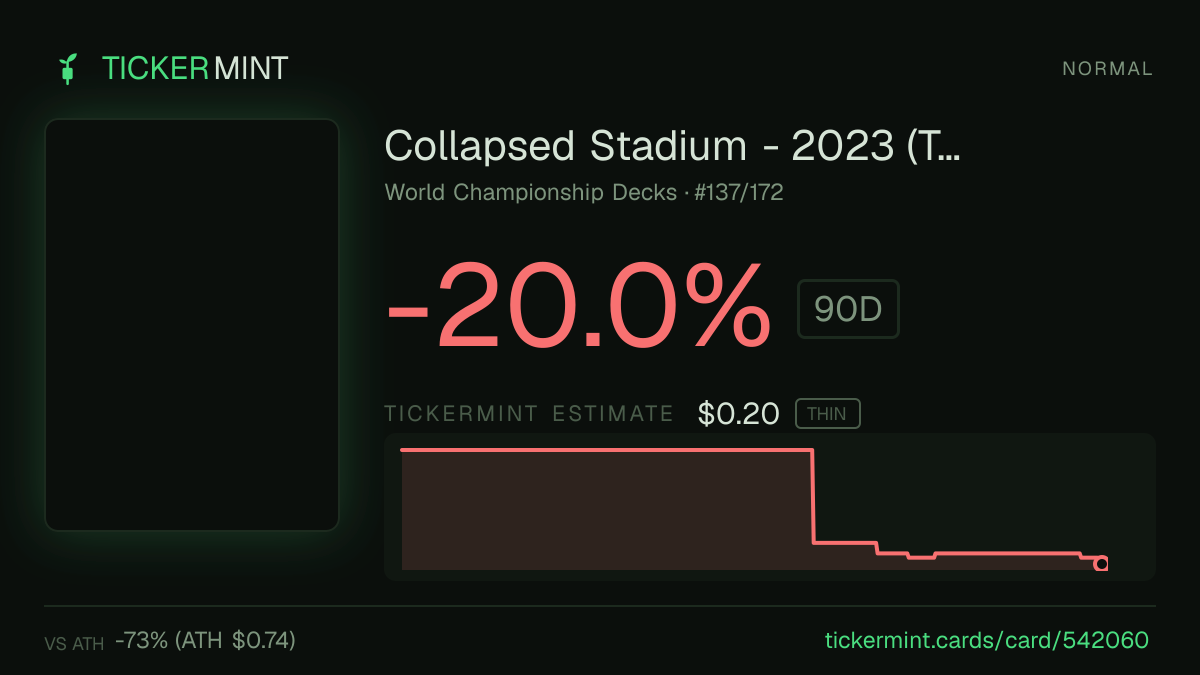Click the Collapsed Stadium - 2023 card title
Screen dimensions: 1200x675
pyautogui.click(x=672, y=147)
